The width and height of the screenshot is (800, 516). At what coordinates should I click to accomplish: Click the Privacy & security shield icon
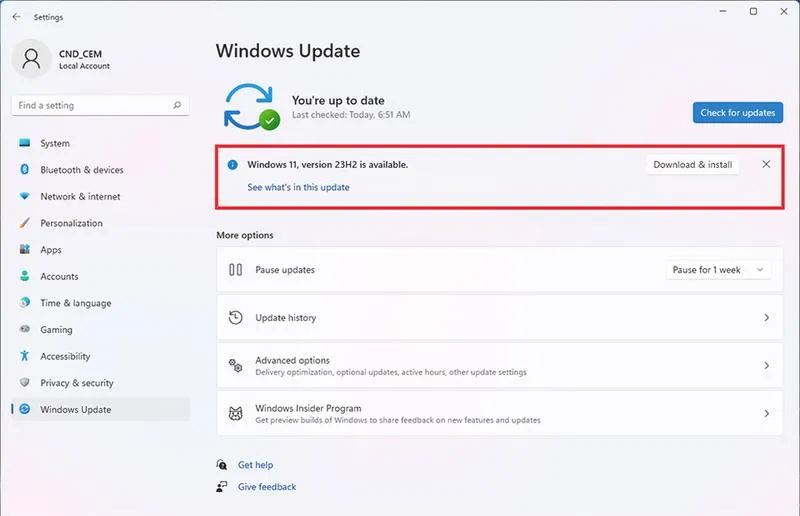tap(24, 382)
